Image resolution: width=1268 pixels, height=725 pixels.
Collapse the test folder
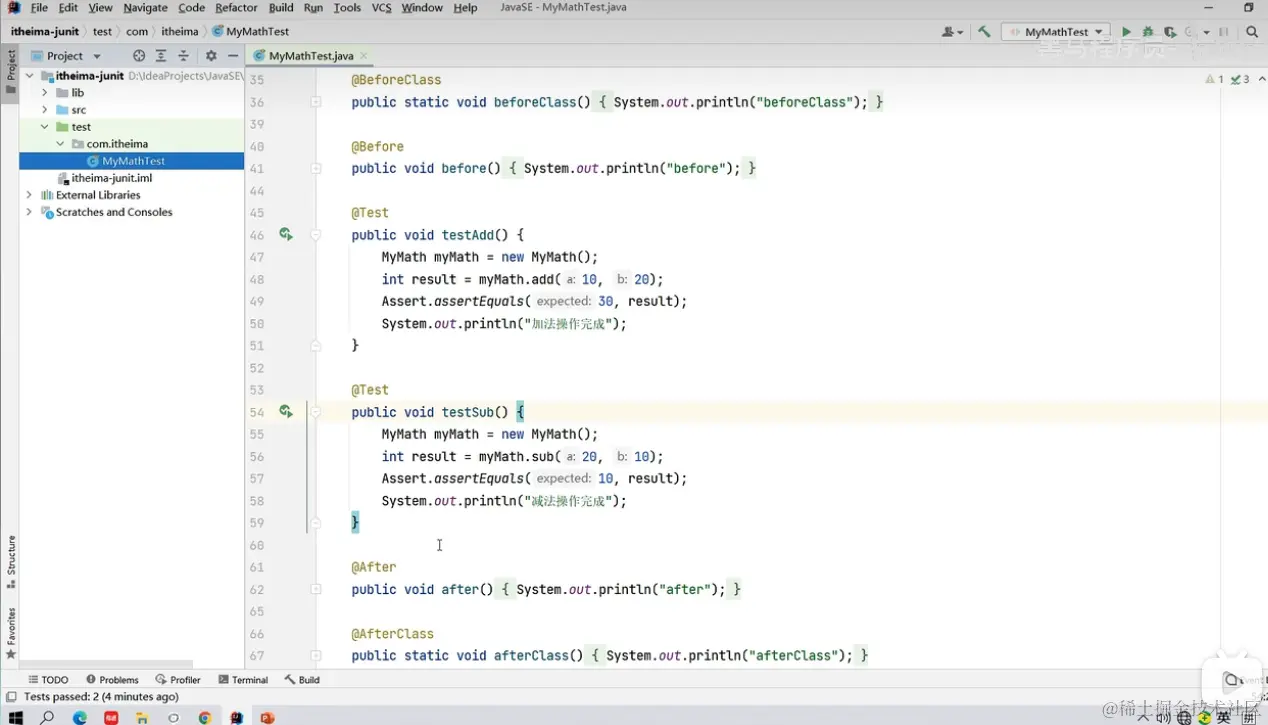(45, 127)
